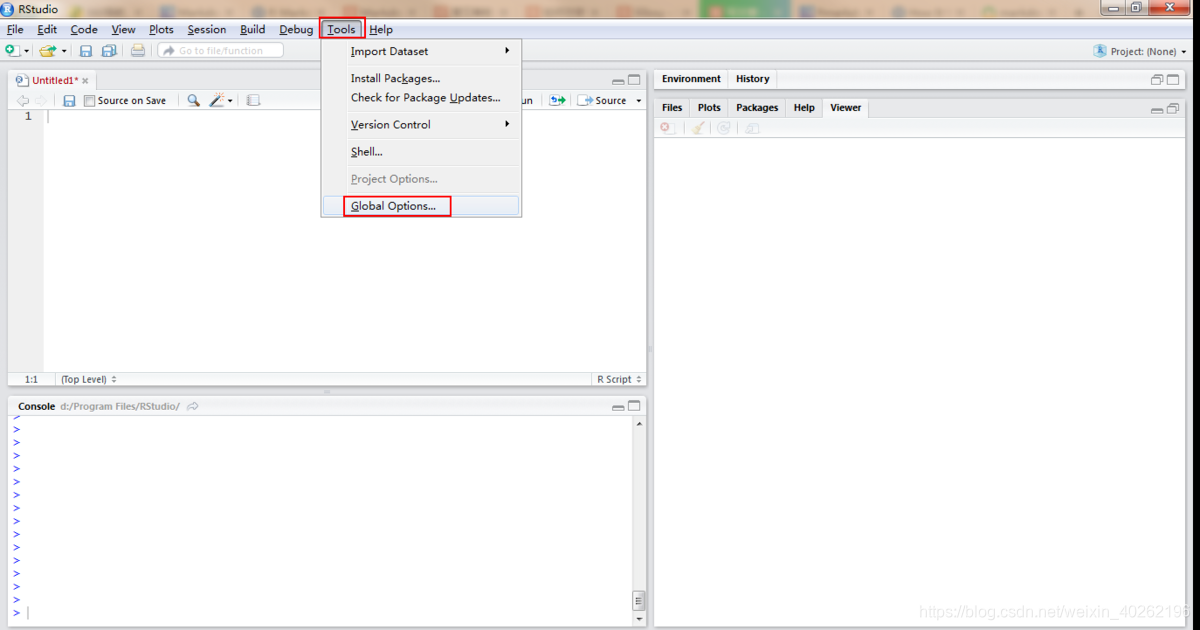Save current document from the main toolbar
Viewport: 1200px width, 630px height.
(86, 51)
